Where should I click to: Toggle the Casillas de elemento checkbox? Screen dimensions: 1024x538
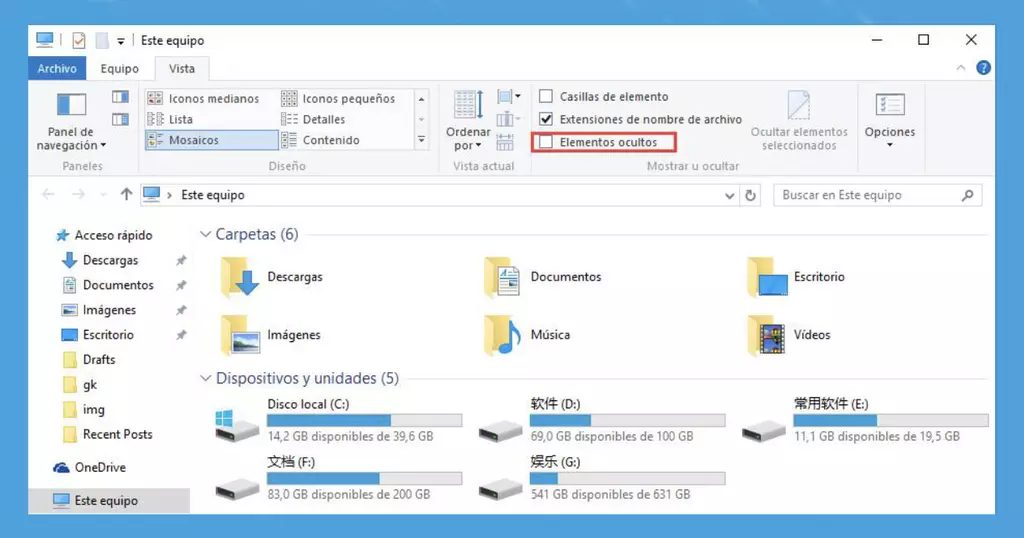tap(546, 97)
